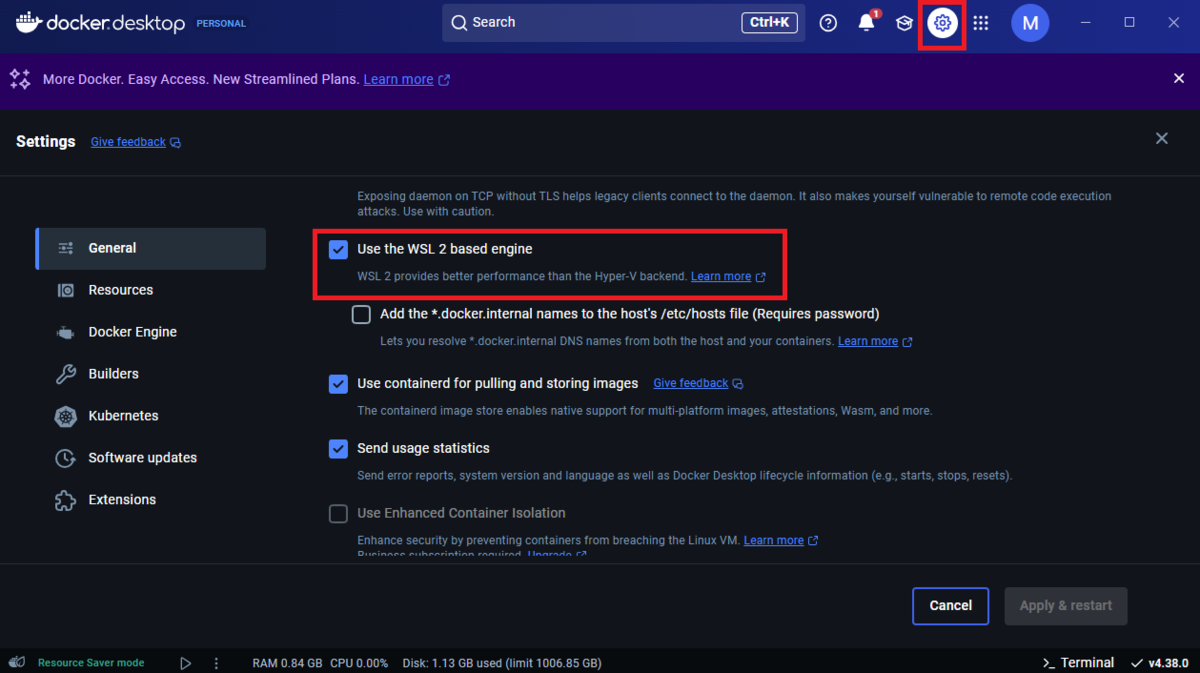
Task: Click the Kubernetes wheel icon
Action: [x=66, y=416]
